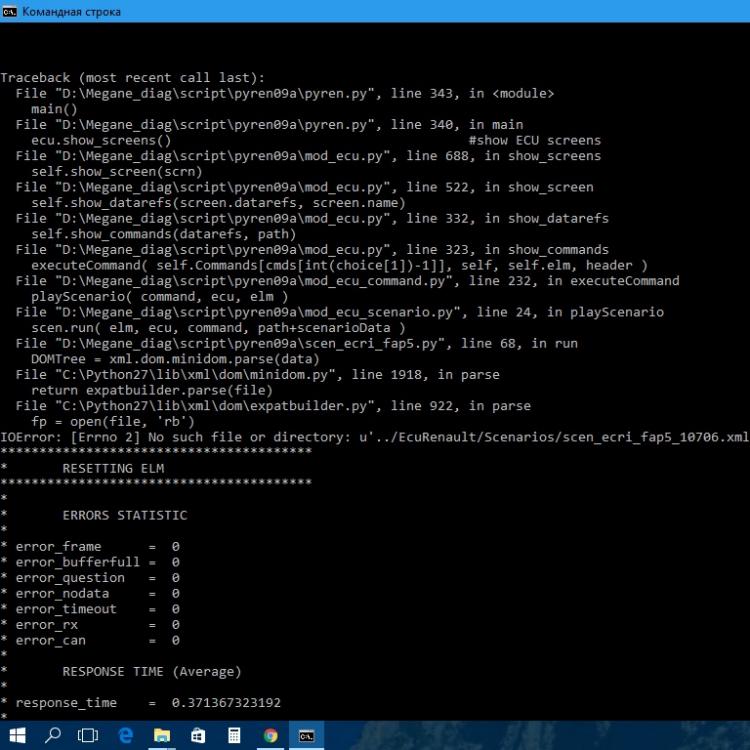Click the Командная строка window title

click(71, 12)
